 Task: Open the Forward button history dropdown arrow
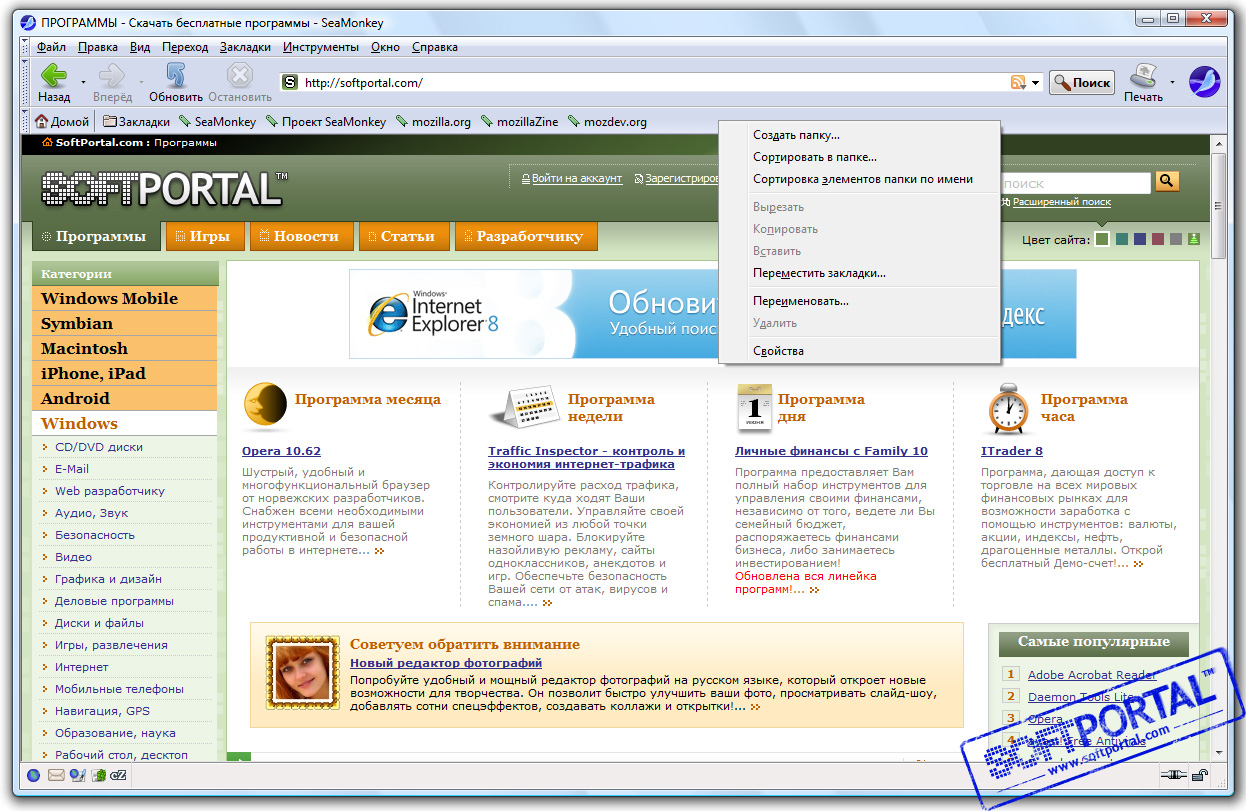coord(141,82)
